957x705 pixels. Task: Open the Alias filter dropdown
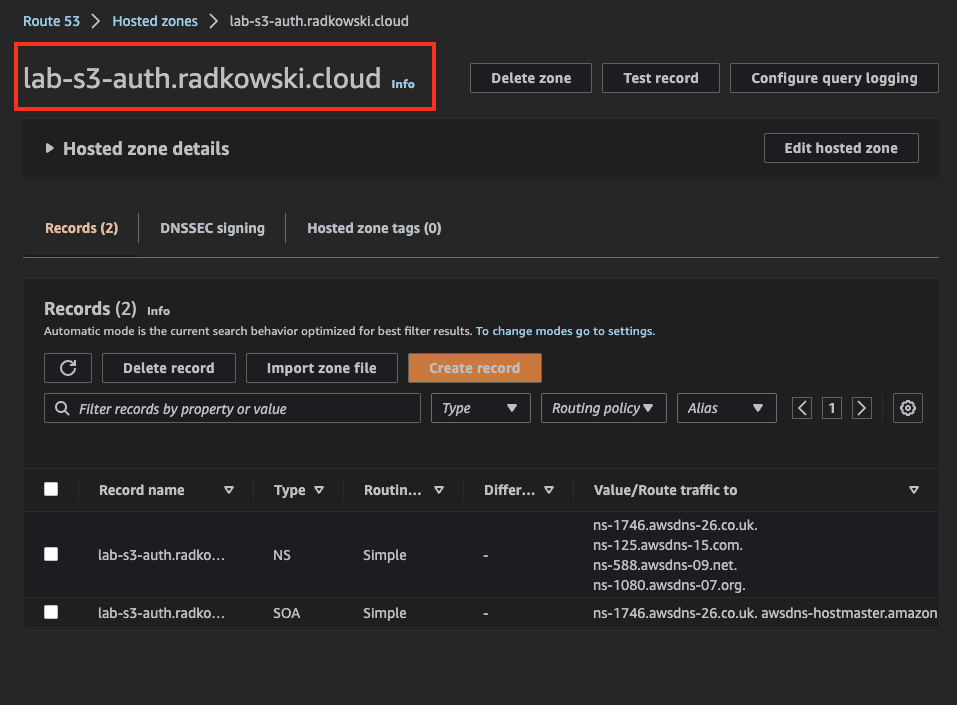pyautogui.click(x=726, y=408)
